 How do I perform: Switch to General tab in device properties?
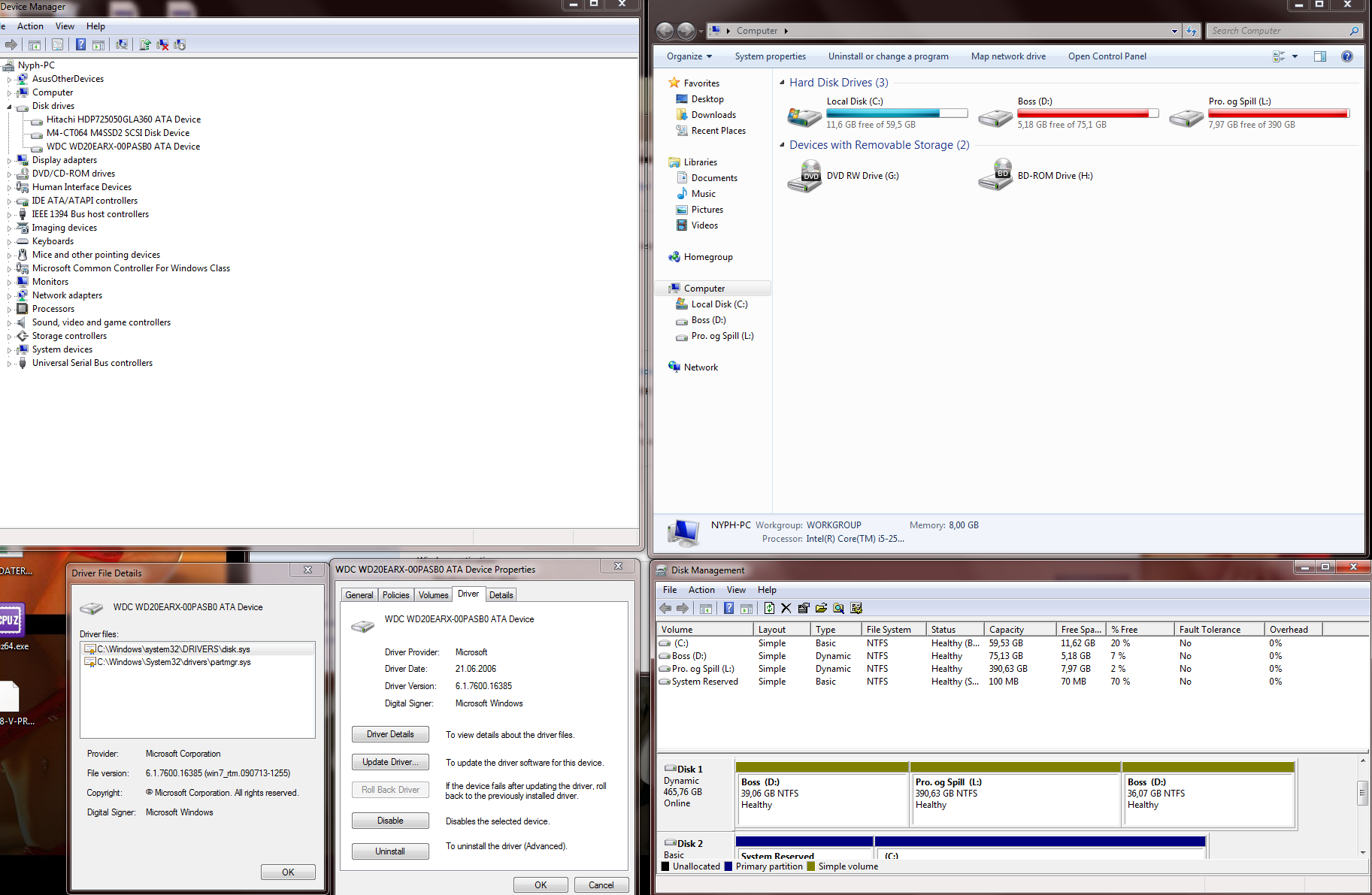[359, 595]
